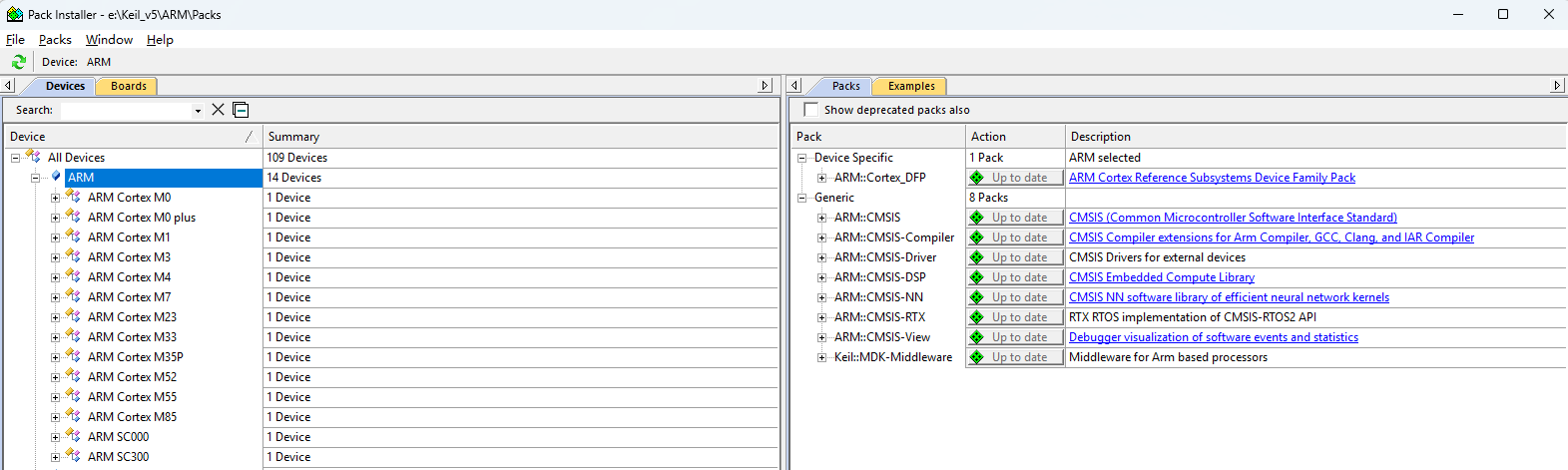Click Up to date button for Keil::MDK-Middleware

1015,357
